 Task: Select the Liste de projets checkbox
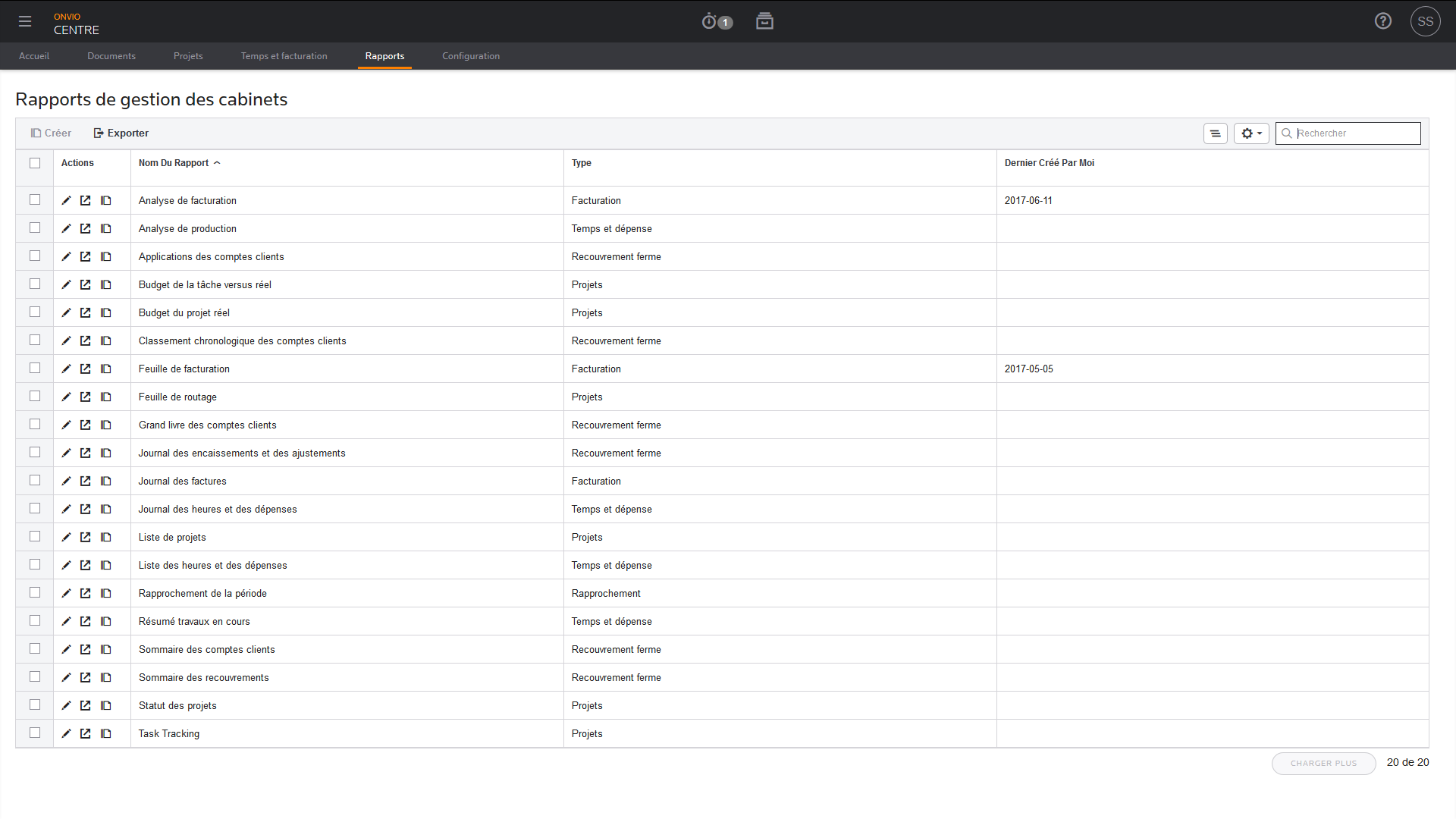35,536
